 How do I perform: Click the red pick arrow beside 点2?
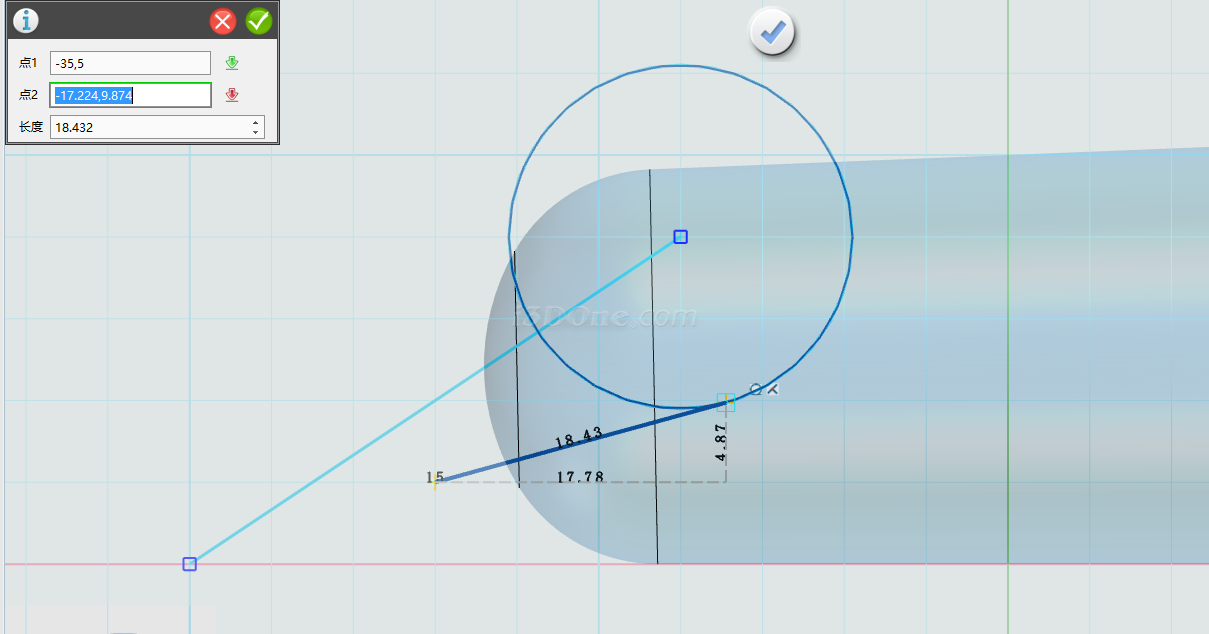click(x=232, y=95)
